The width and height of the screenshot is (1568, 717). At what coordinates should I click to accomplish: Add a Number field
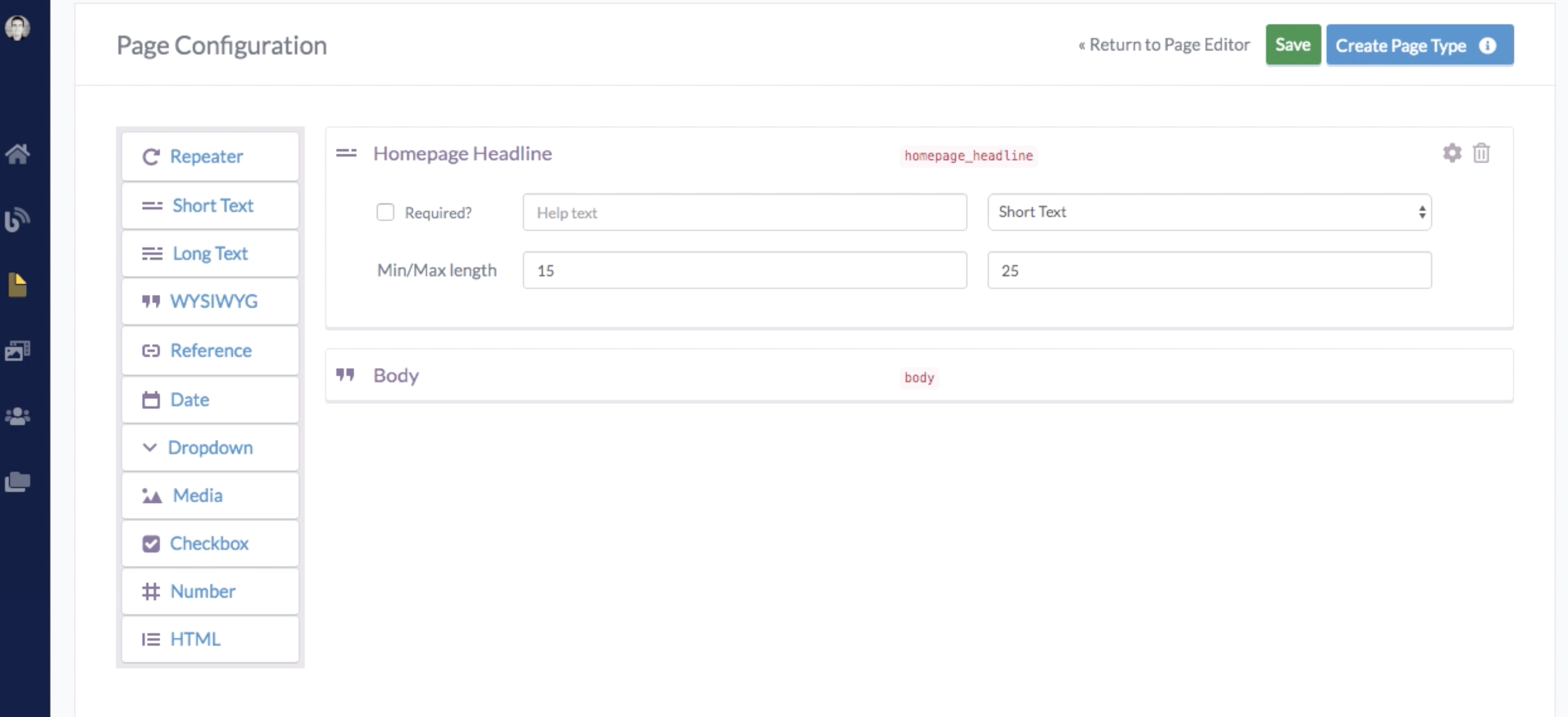[210, 591]
